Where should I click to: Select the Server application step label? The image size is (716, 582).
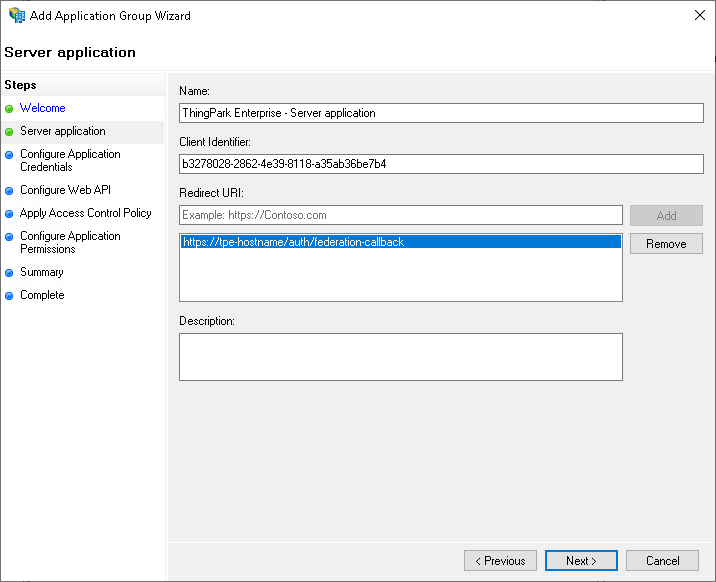(x=62, y=131)
